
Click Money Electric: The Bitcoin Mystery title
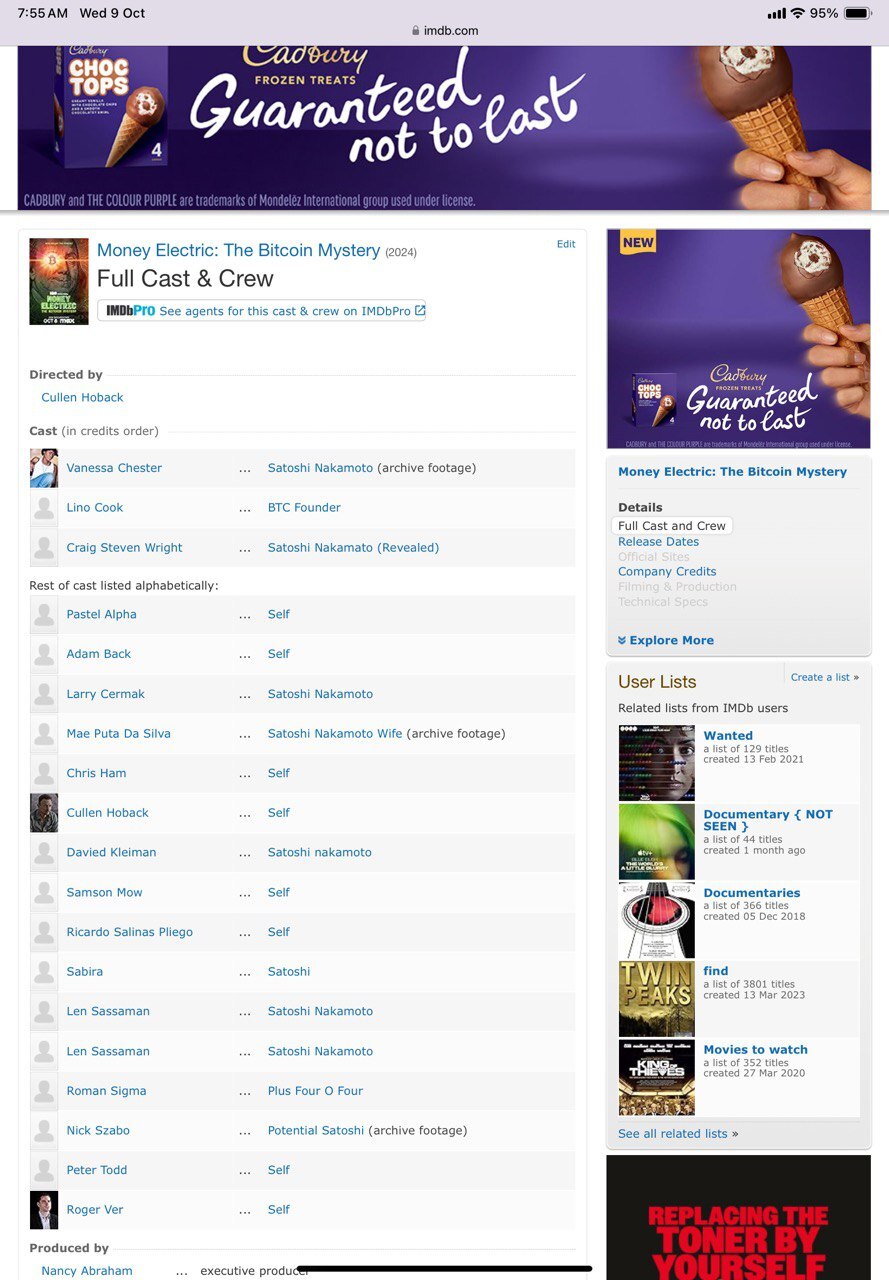[238, 251]
